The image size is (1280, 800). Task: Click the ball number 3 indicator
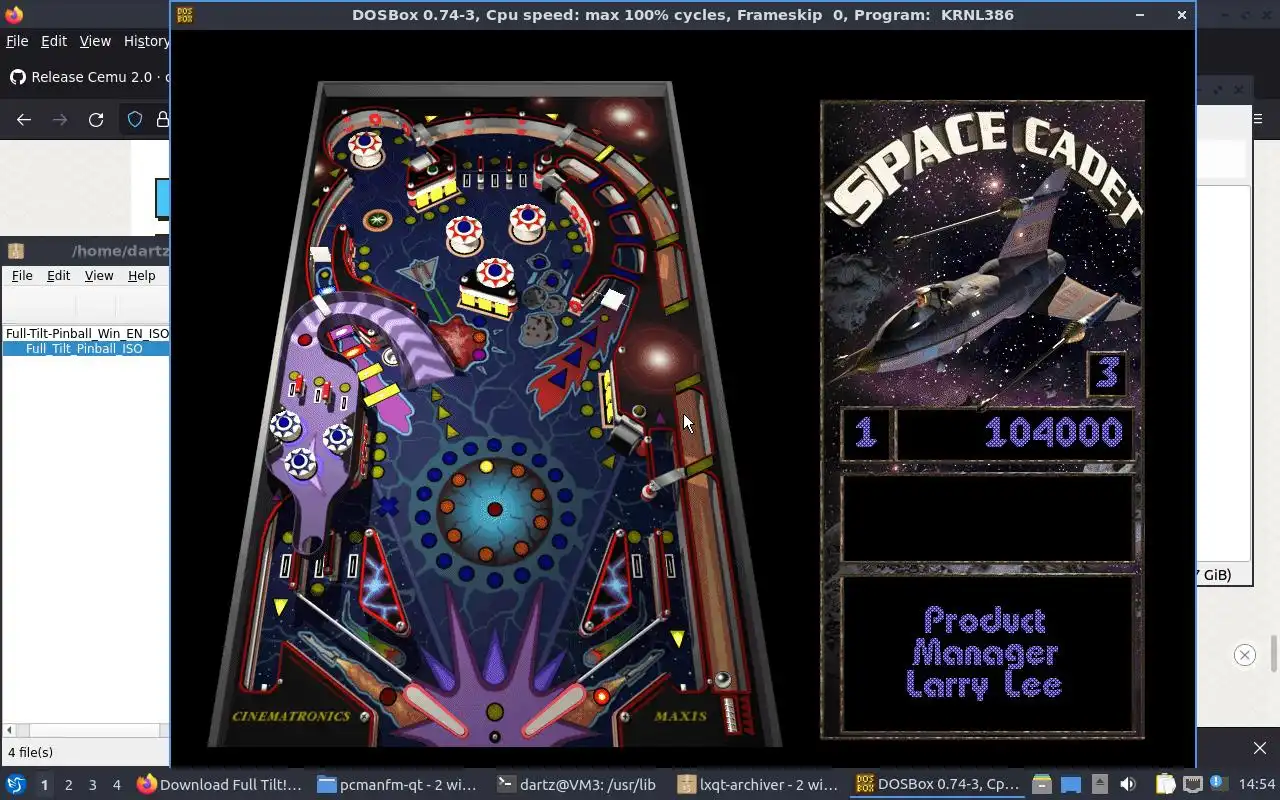(x=1106, y=372)
